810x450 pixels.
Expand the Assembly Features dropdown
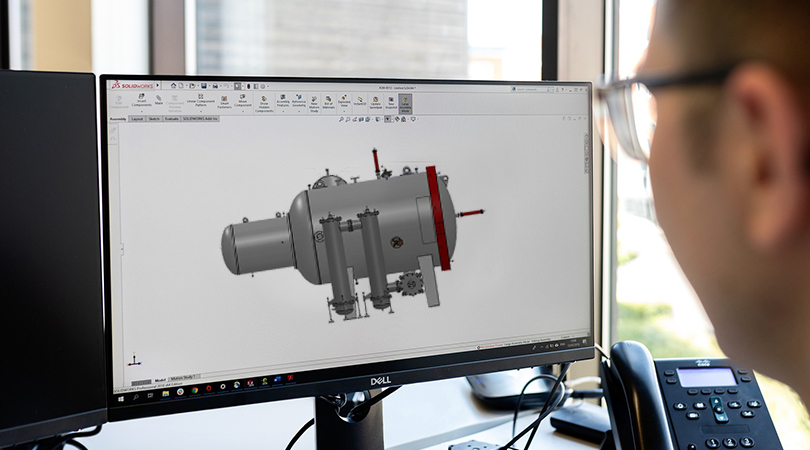pos(283,111)
